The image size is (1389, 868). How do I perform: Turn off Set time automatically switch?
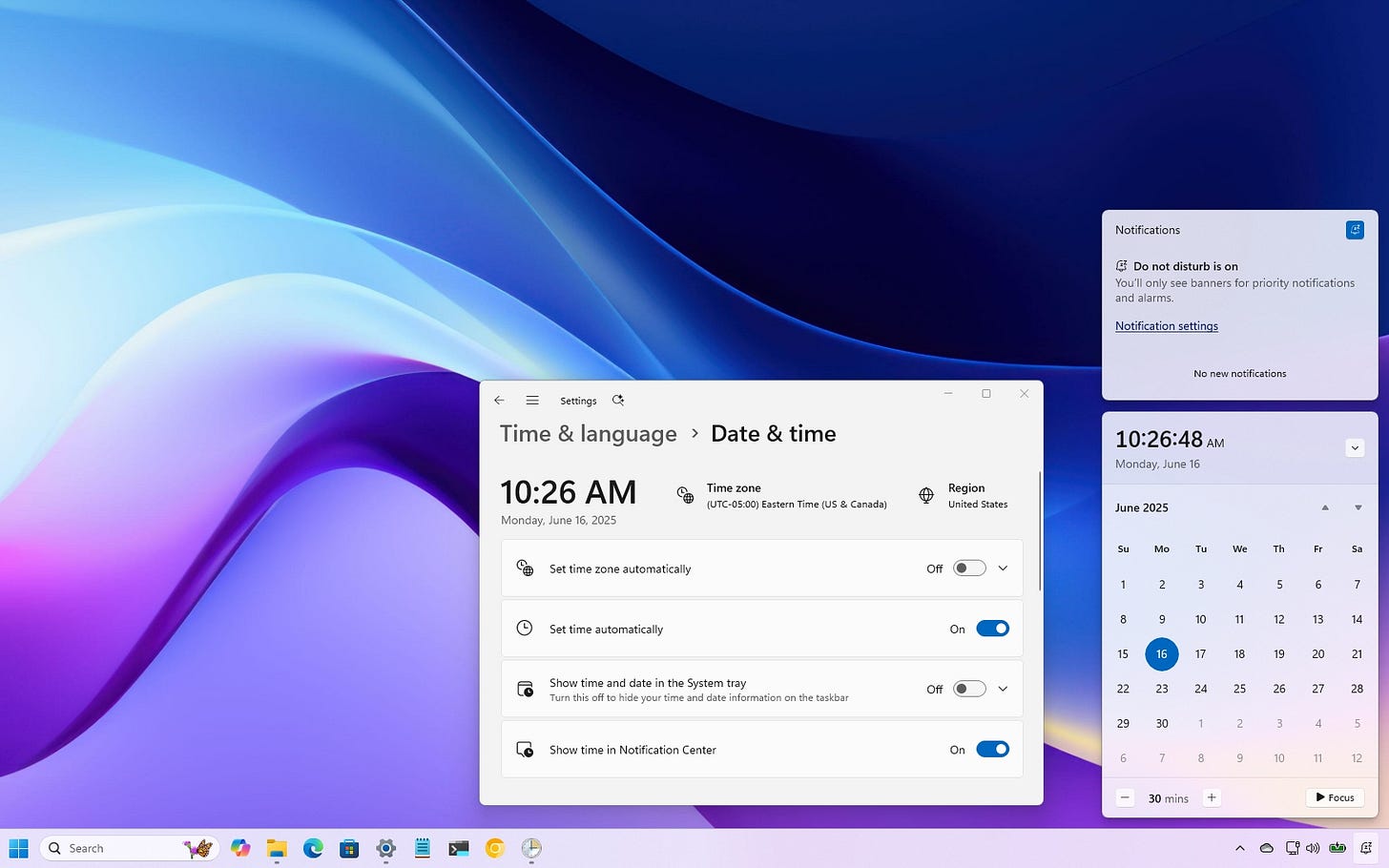[x=992, y=629]
